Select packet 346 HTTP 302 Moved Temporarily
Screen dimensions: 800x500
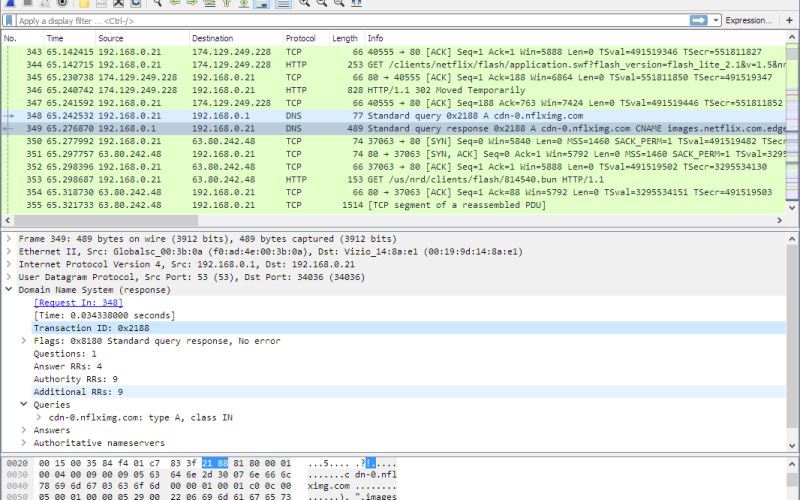(x=393, y=90)
